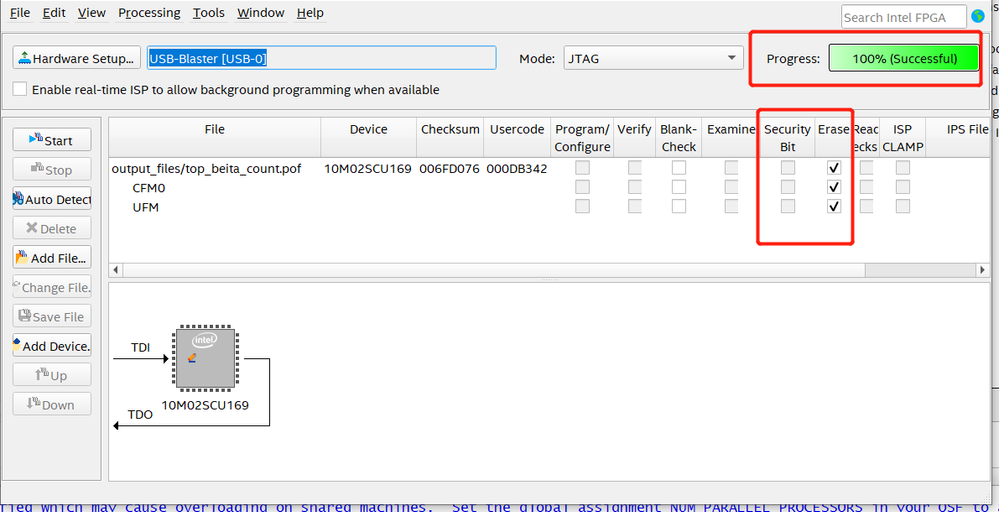This screenshot has height=512, width=999.
Task: Toggle Blank-Check checkbox for CFM0
Action: (x=679, y=187)
